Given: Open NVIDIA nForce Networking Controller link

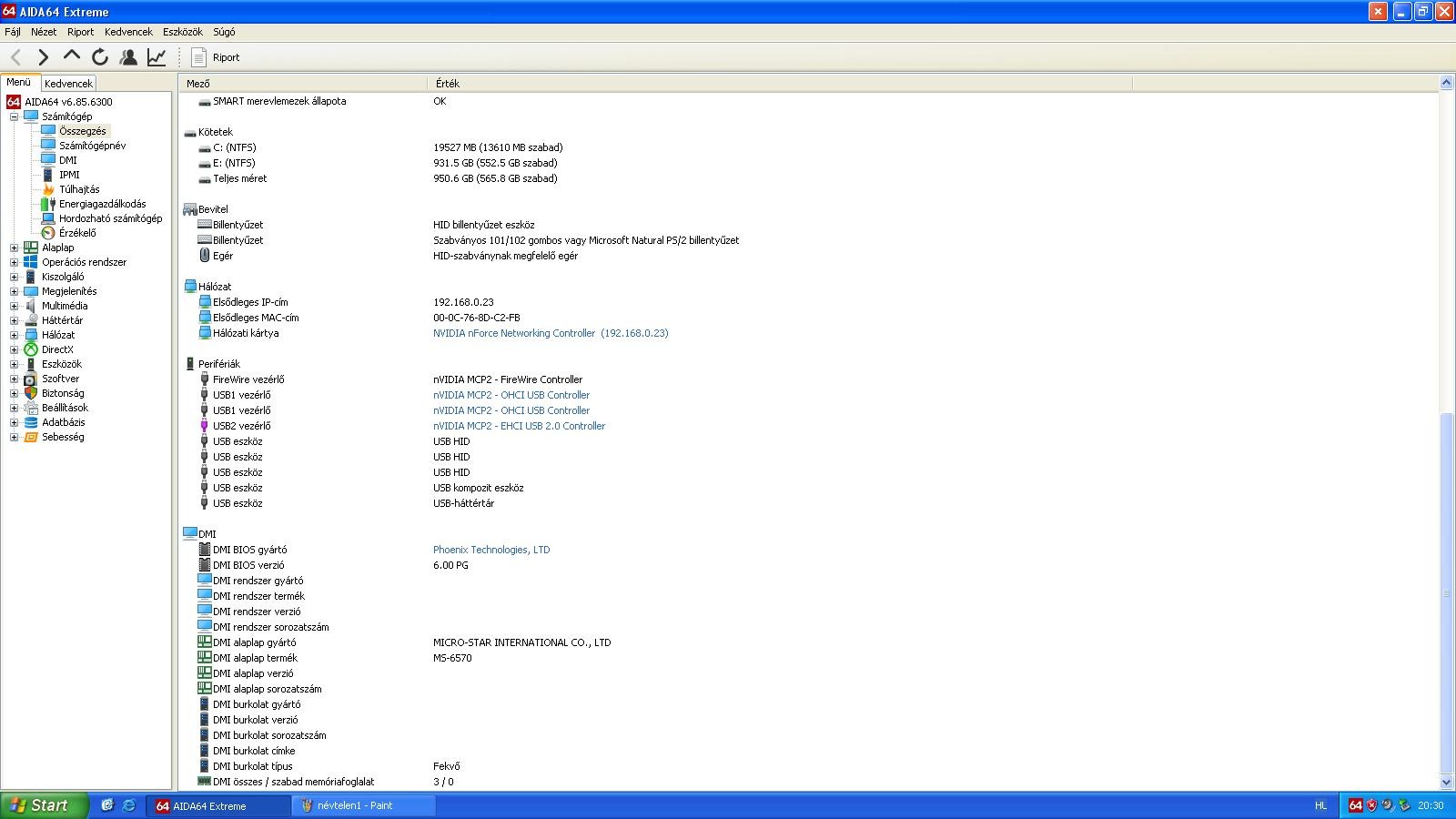Looking at the screenshot, I should click(551, 333).
